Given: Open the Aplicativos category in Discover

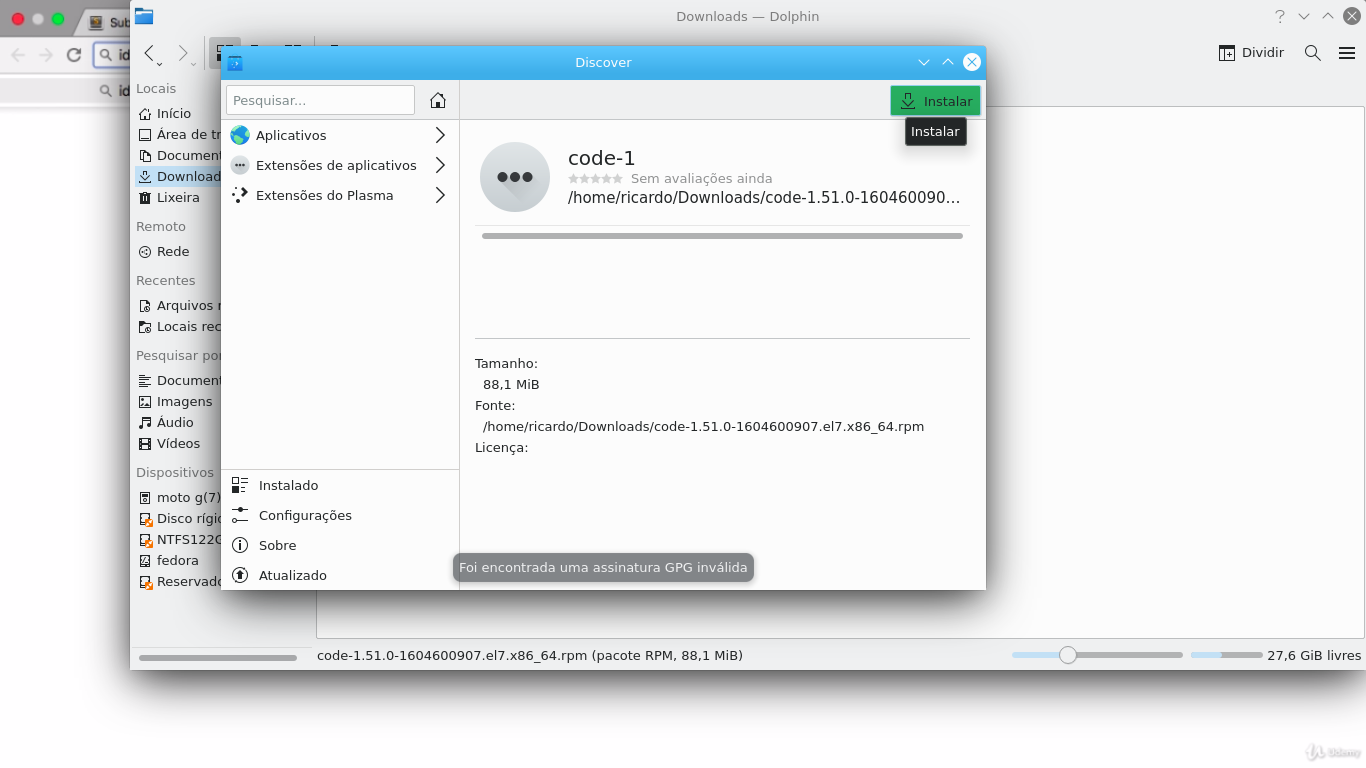Looking at the screenshot, I should (340, 135).
